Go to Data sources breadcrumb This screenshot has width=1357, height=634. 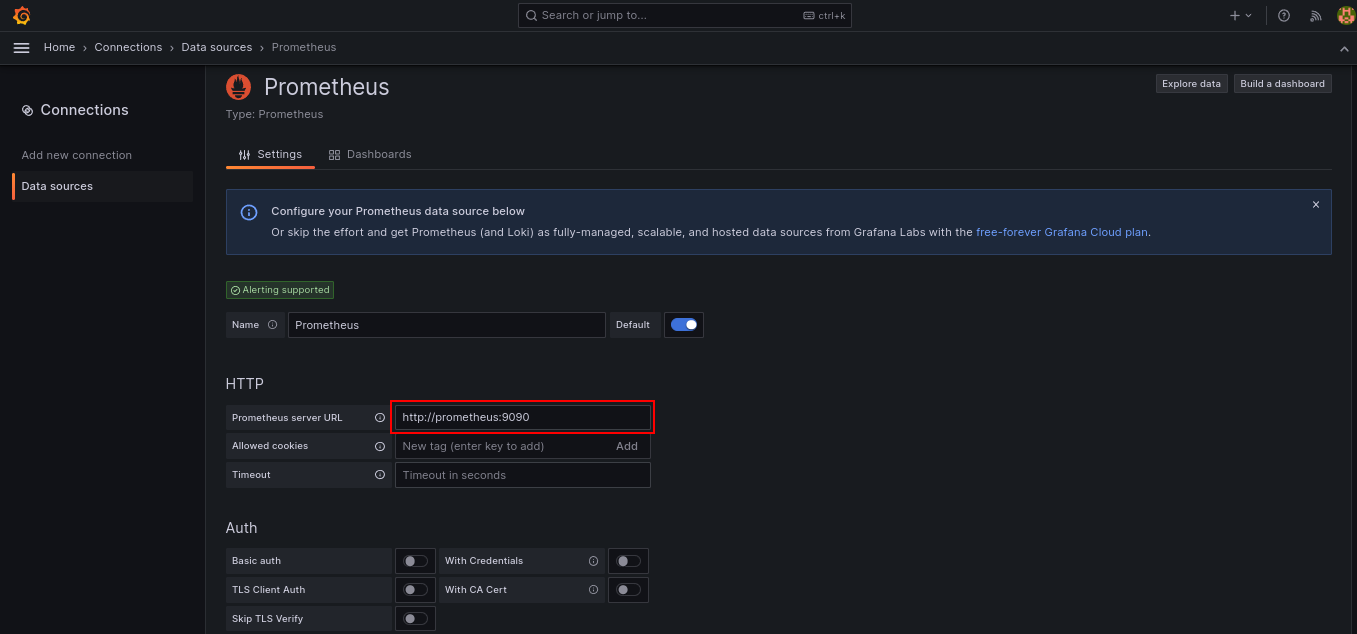217,47
